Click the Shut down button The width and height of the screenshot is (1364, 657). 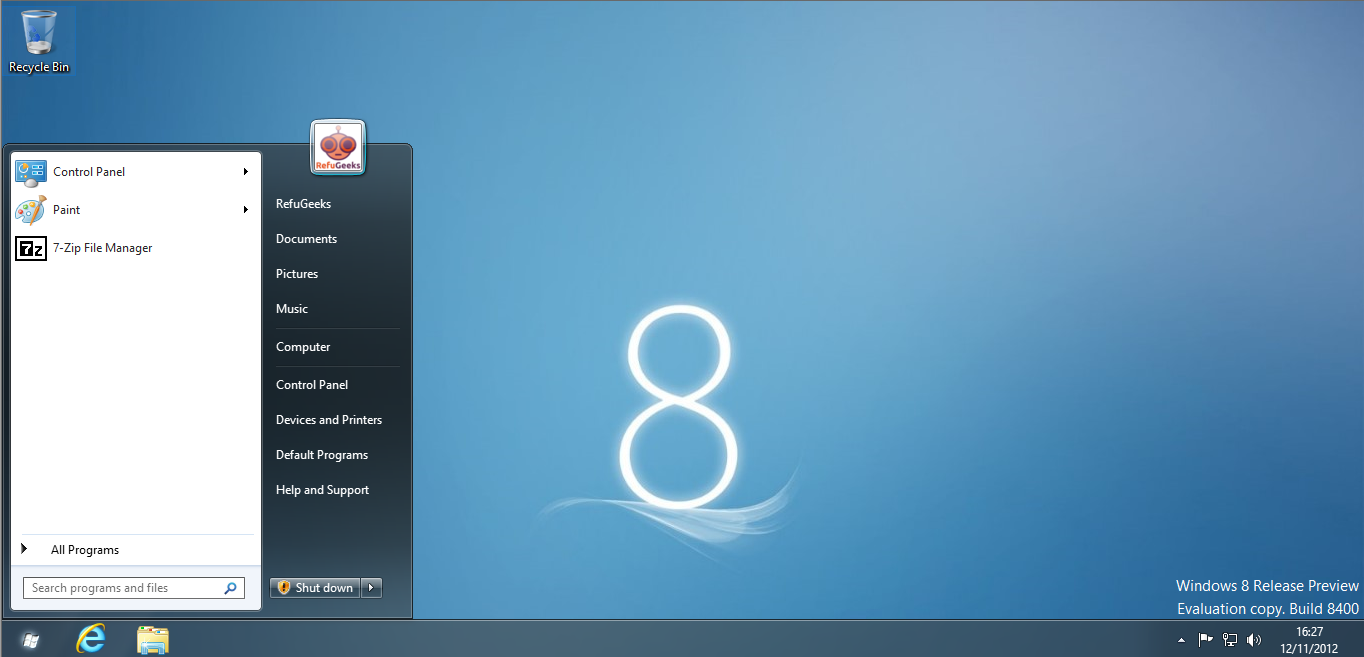[315, 588]
